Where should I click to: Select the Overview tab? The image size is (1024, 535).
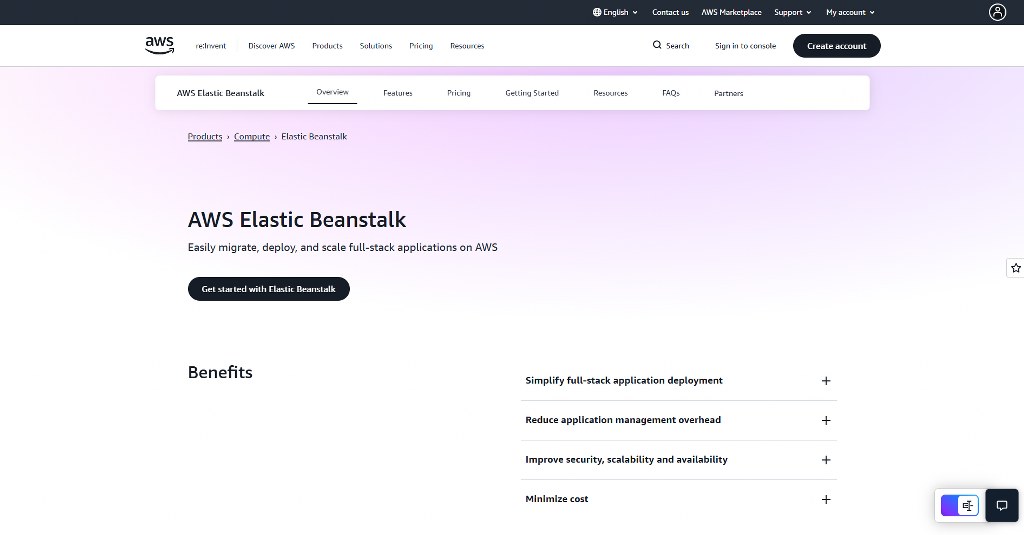pos(332,92)
